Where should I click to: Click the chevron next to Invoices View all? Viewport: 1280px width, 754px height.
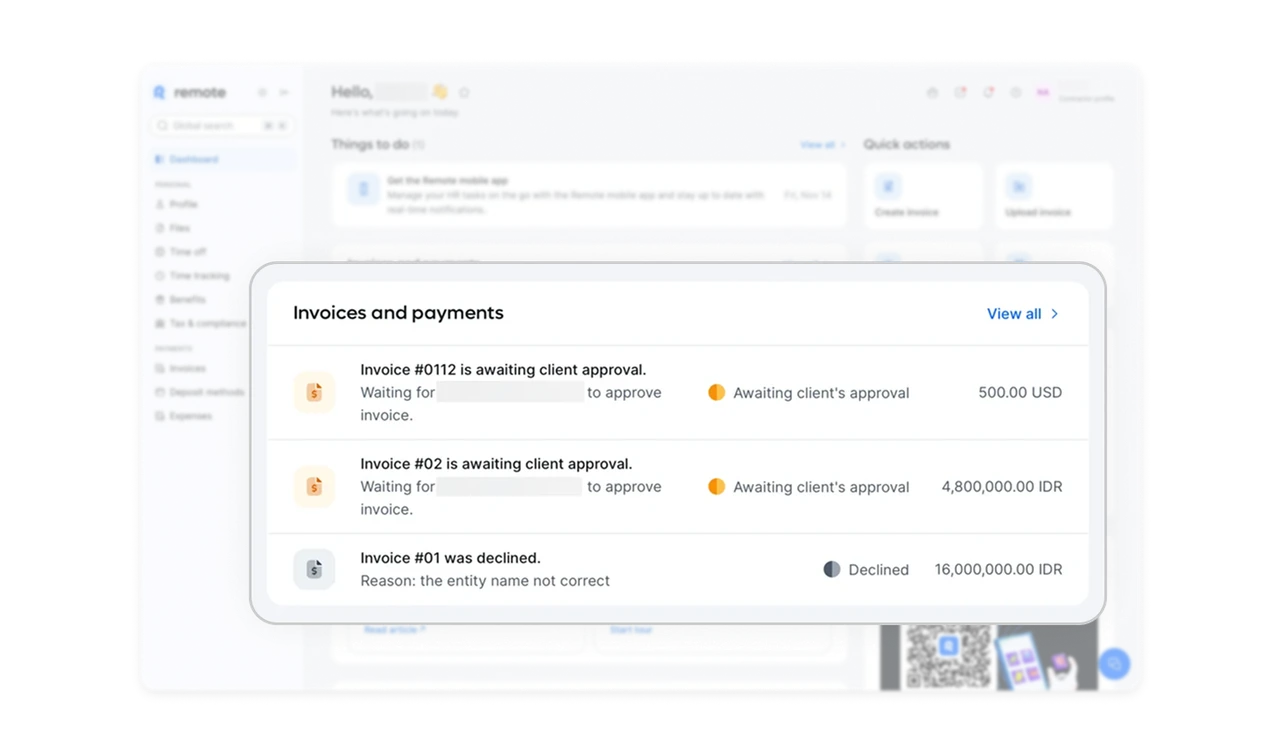point(1055,314)
